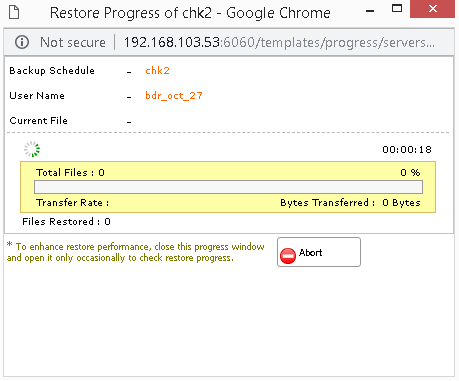The height and width of the screenshot is (381, 459).
Task: Close the Restore Progress window
Action: click(432, 9)
